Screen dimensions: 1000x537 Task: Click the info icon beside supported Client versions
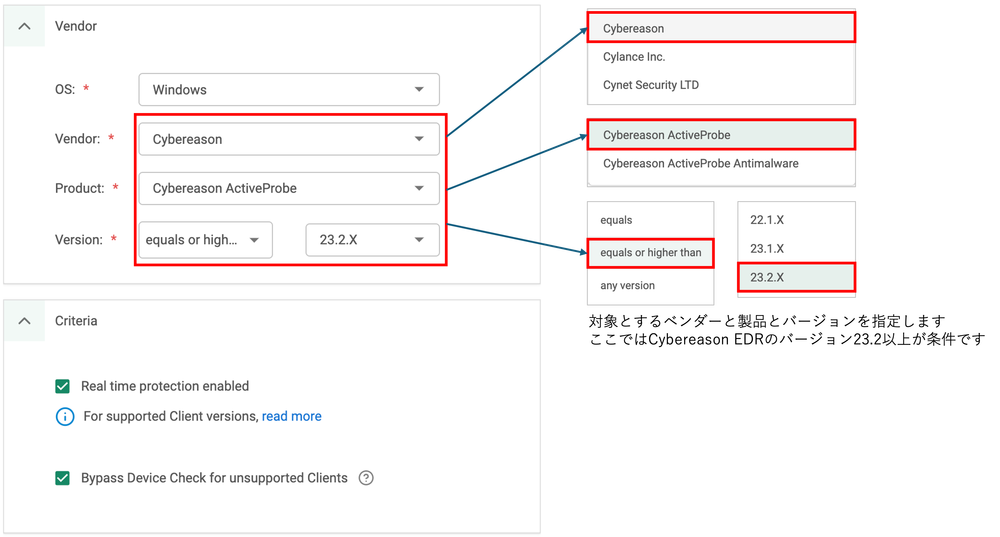(x=65, y=416)
